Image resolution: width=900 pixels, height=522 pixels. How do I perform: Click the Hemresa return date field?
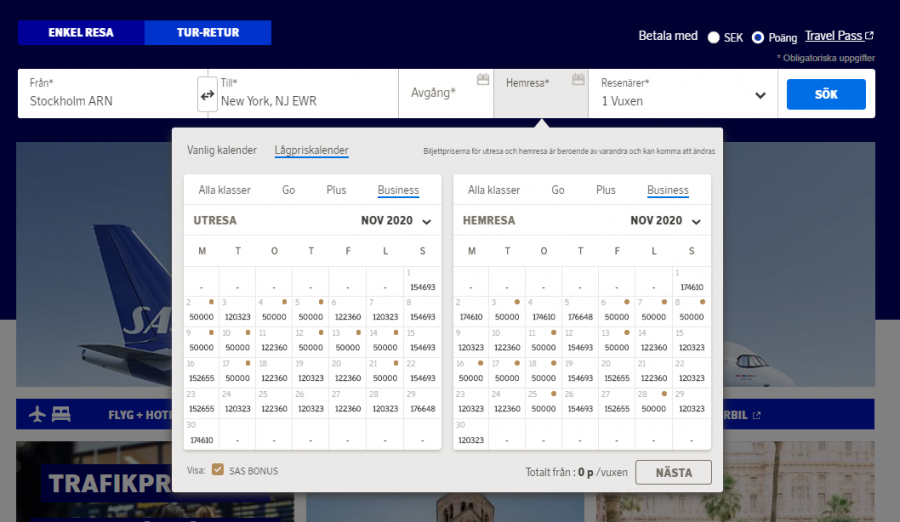coord(541,94)
